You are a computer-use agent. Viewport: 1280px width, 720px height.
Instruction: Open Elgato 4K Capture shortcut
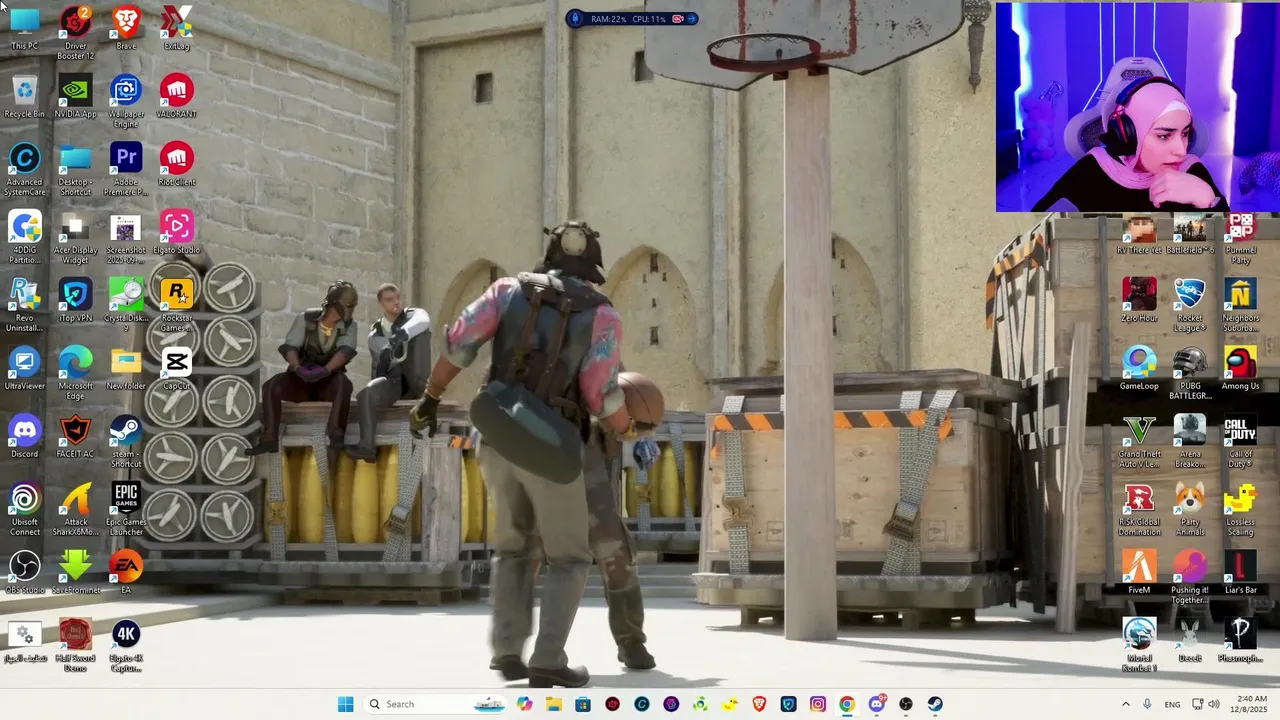(x=126, y=645)
